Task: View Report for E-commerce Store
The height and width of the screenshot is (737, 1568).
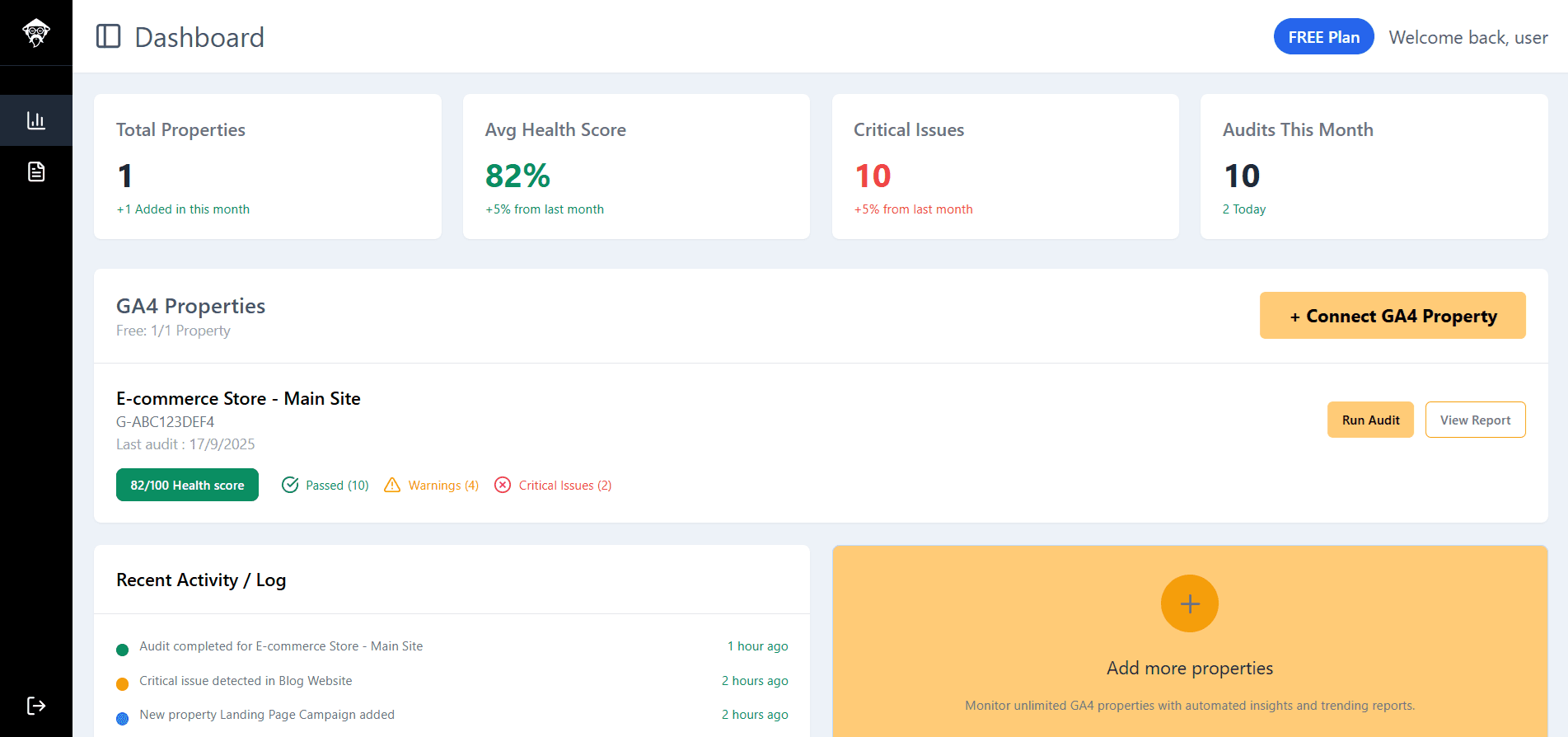Action: [x=1475, y=420]
